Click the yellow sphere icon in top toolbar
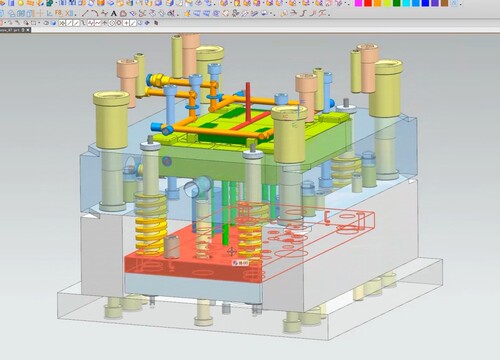The height and width of the screenshot is (360, 500). pyautogui.click(x=21, y=3)
